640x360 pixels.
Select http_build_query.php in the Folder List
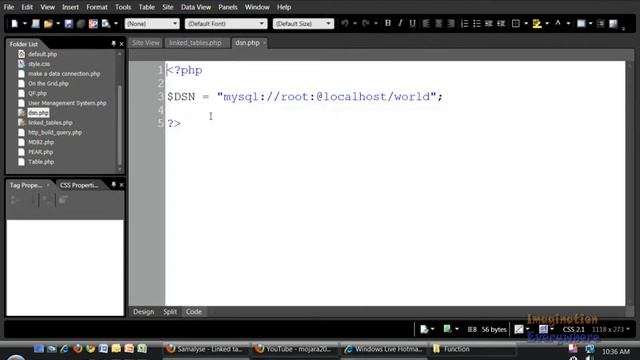coord(55,132)
